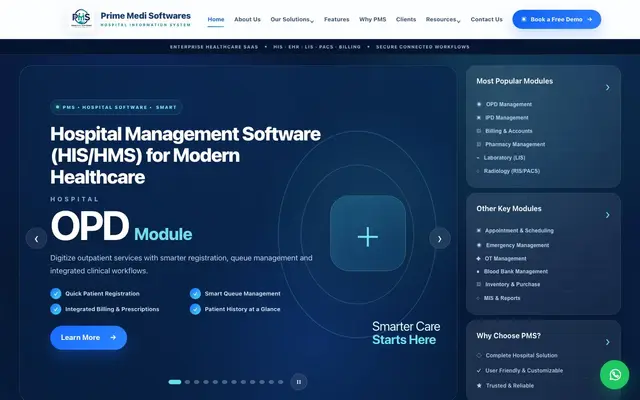Open the Billing & Accounts link
The width and height of the screenshot is (640, 400).
[x=509, y=131]
